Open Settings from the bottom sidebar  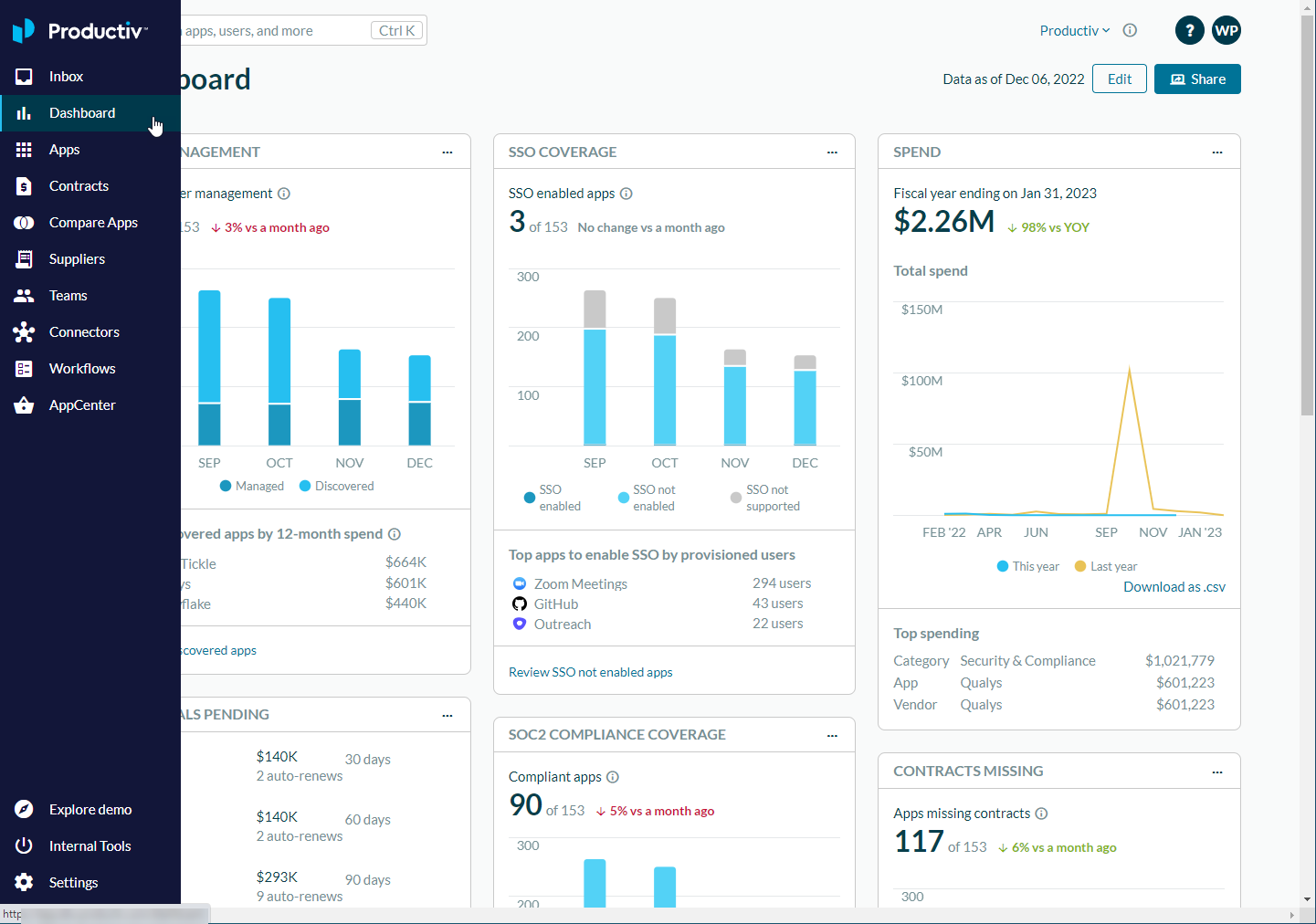point(73,882)
